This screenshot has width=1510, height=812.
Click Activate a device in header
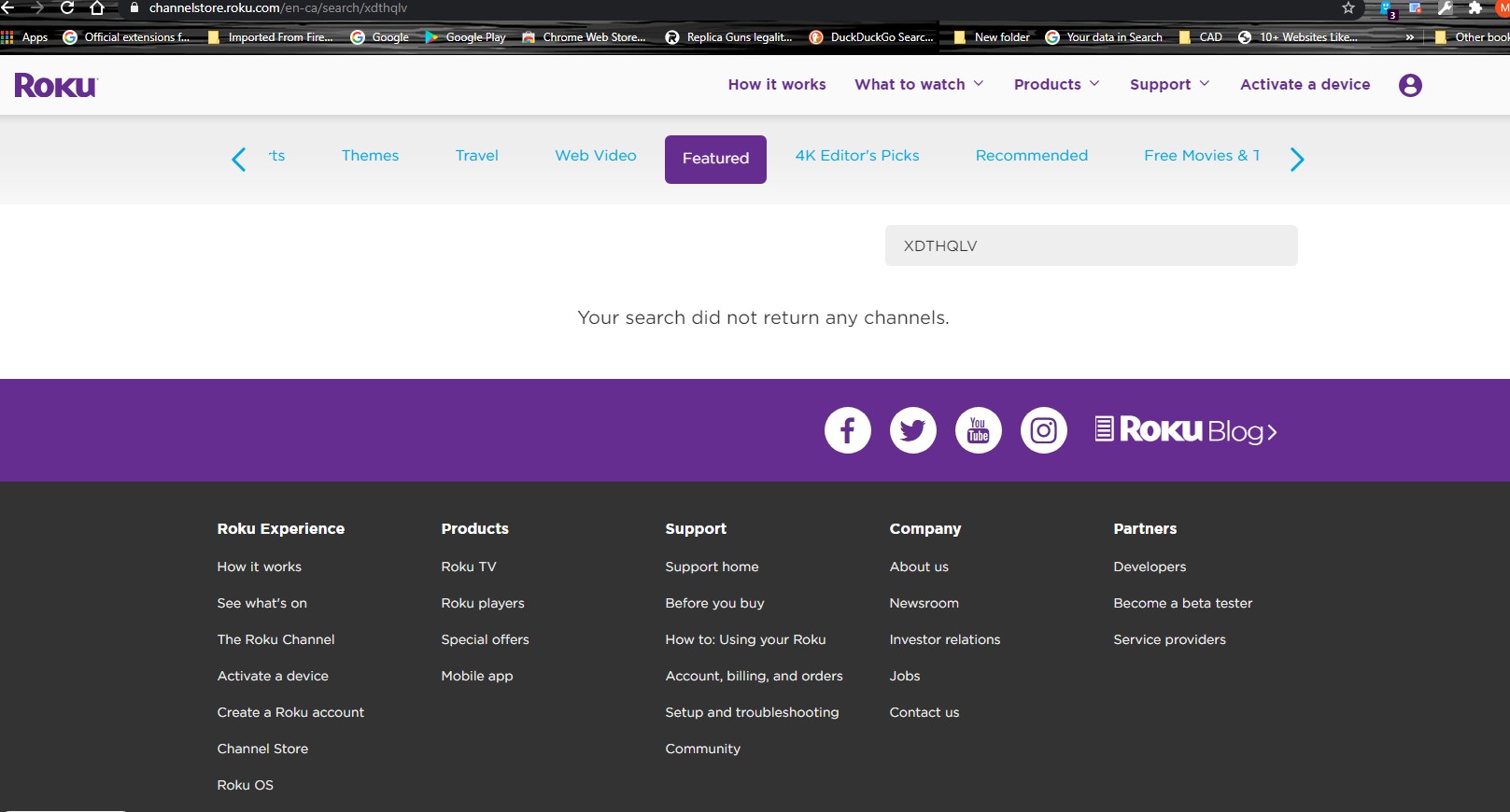coord(1305,84)
